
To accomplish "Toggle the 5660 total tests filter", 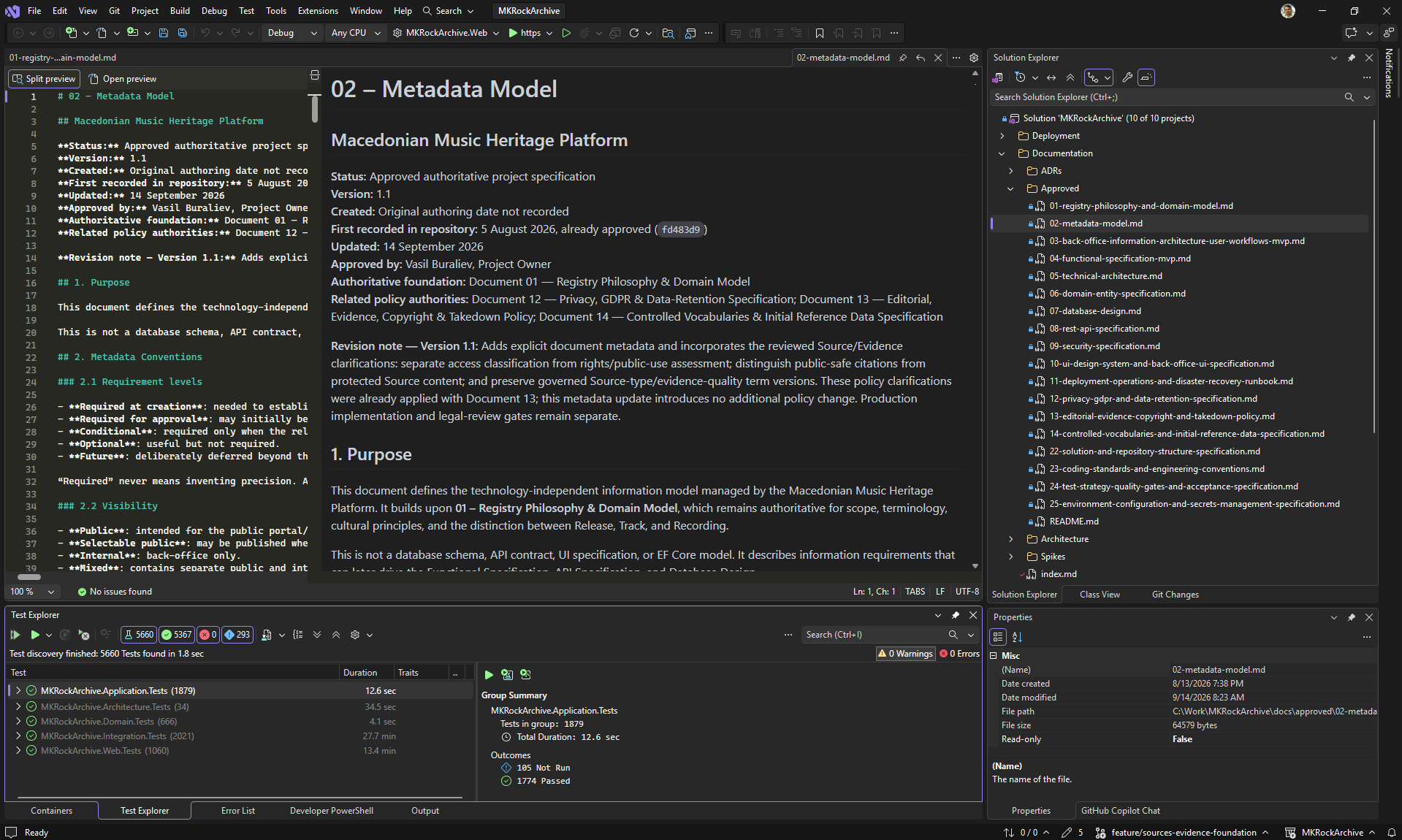I will (x=139, y=635).
